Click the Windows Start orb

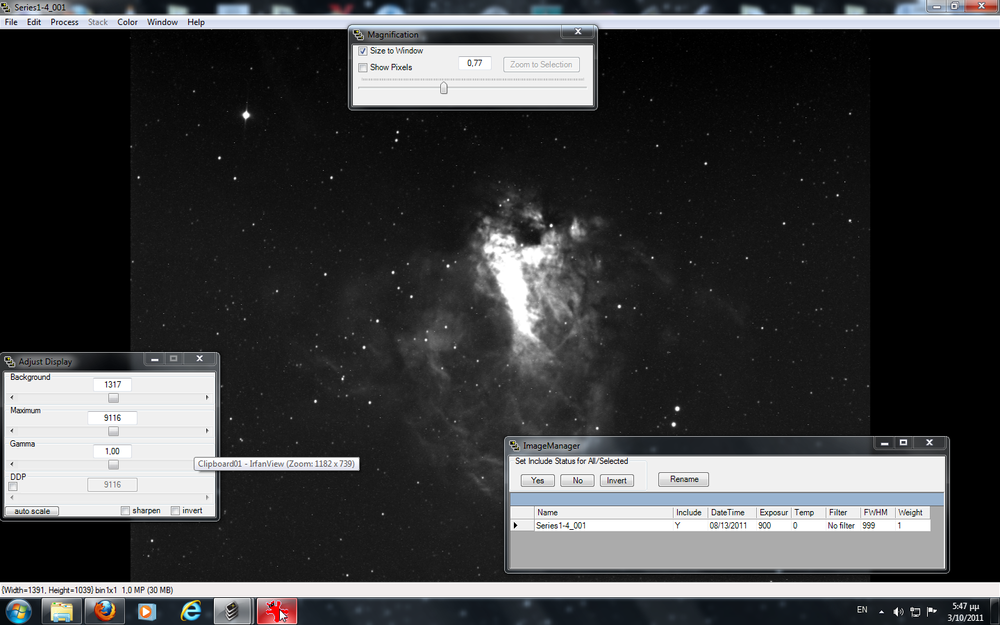(x=18, y=609)
